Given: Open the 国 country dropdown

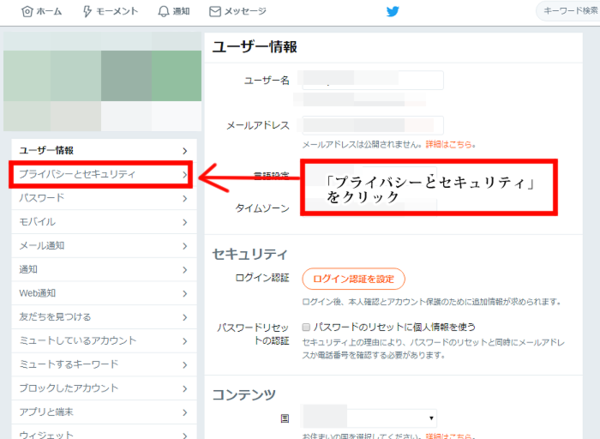Looking at the screenshot, I should tap(369, 418).
